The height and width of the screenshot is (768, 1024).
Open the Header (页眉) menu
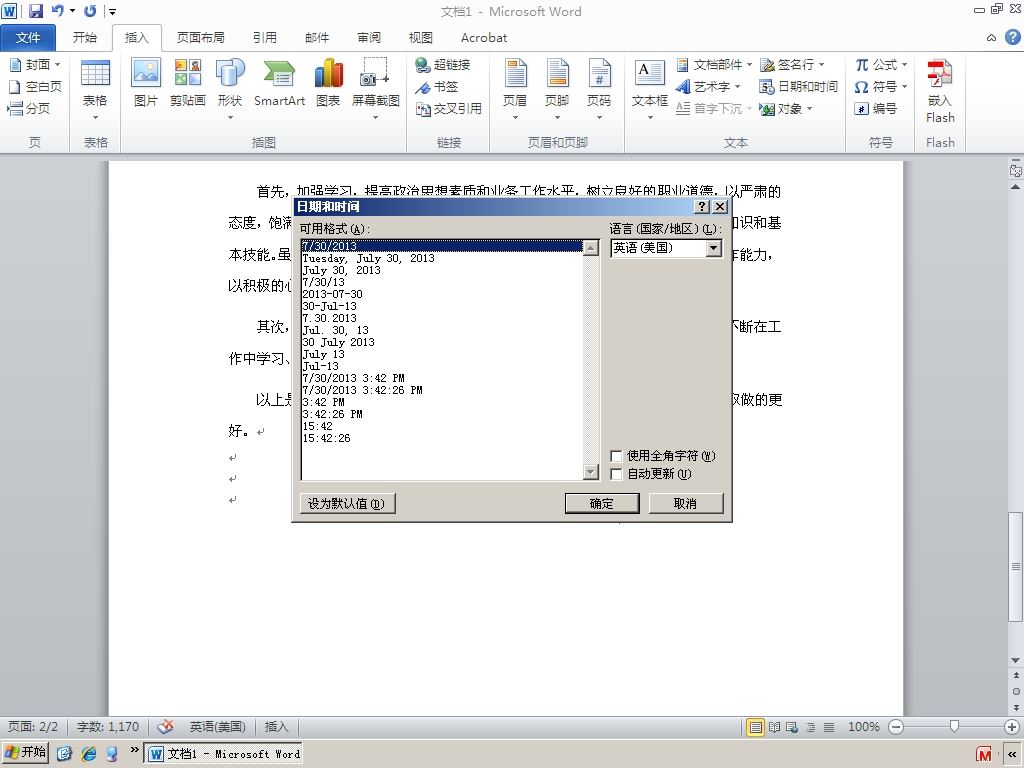[515, 89]
